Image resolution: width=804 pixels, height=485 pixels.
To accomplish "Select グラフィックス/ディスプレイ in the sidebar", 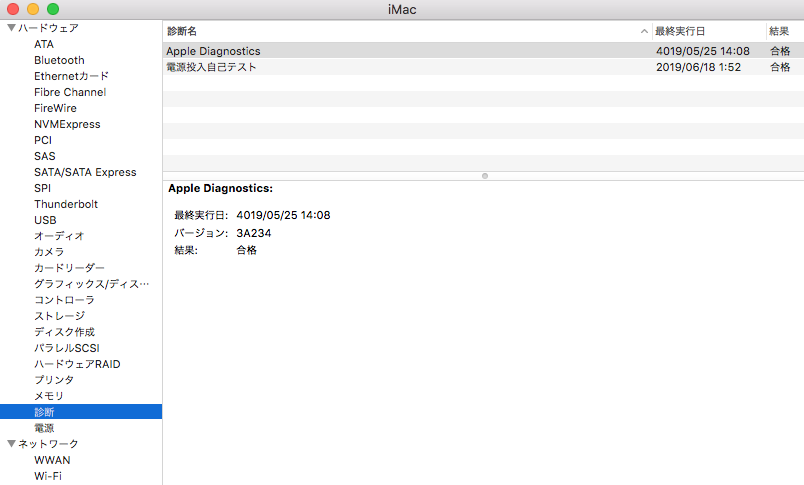I will 92,284.
